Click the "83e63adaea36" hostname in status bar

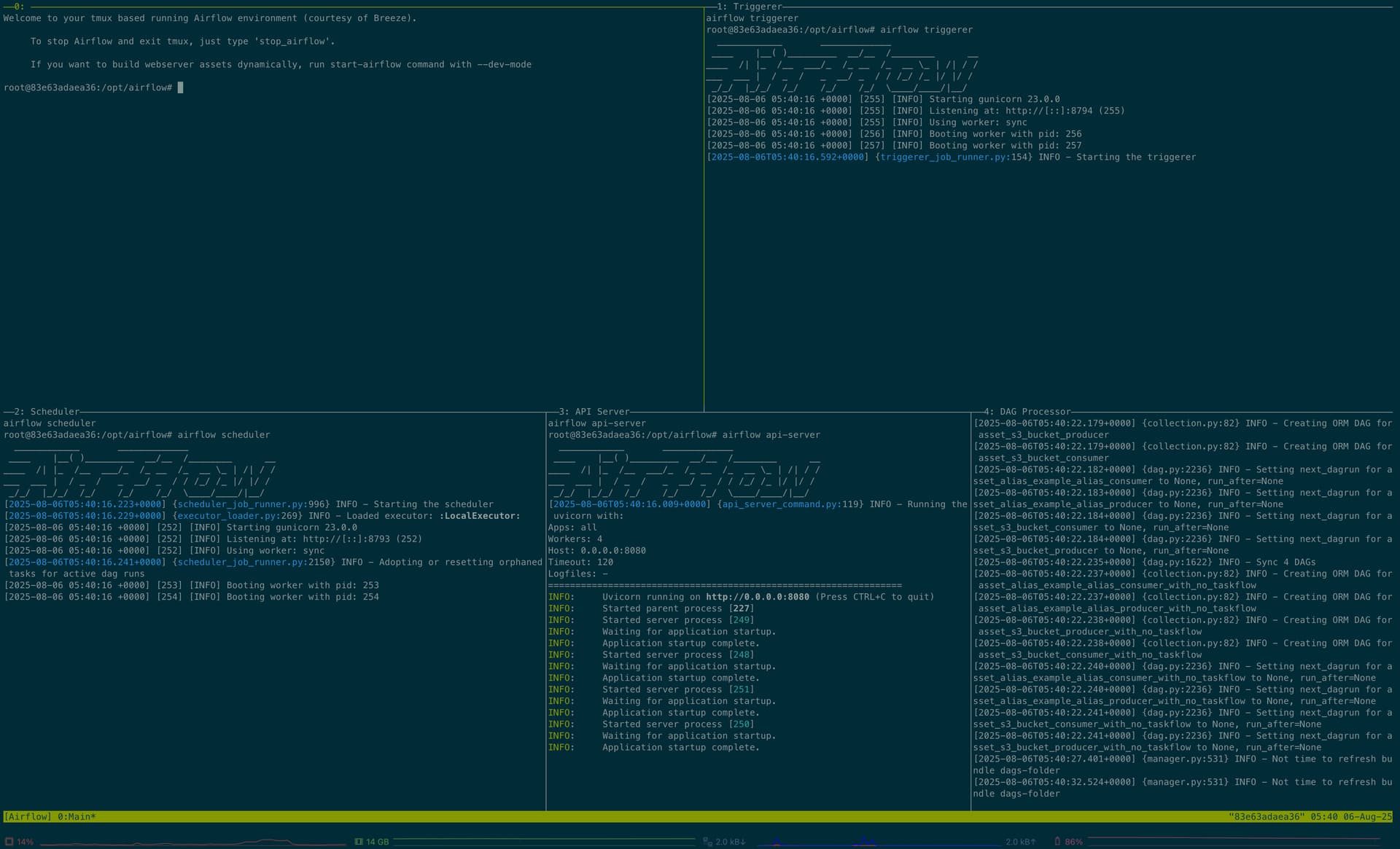[1265, 817]
